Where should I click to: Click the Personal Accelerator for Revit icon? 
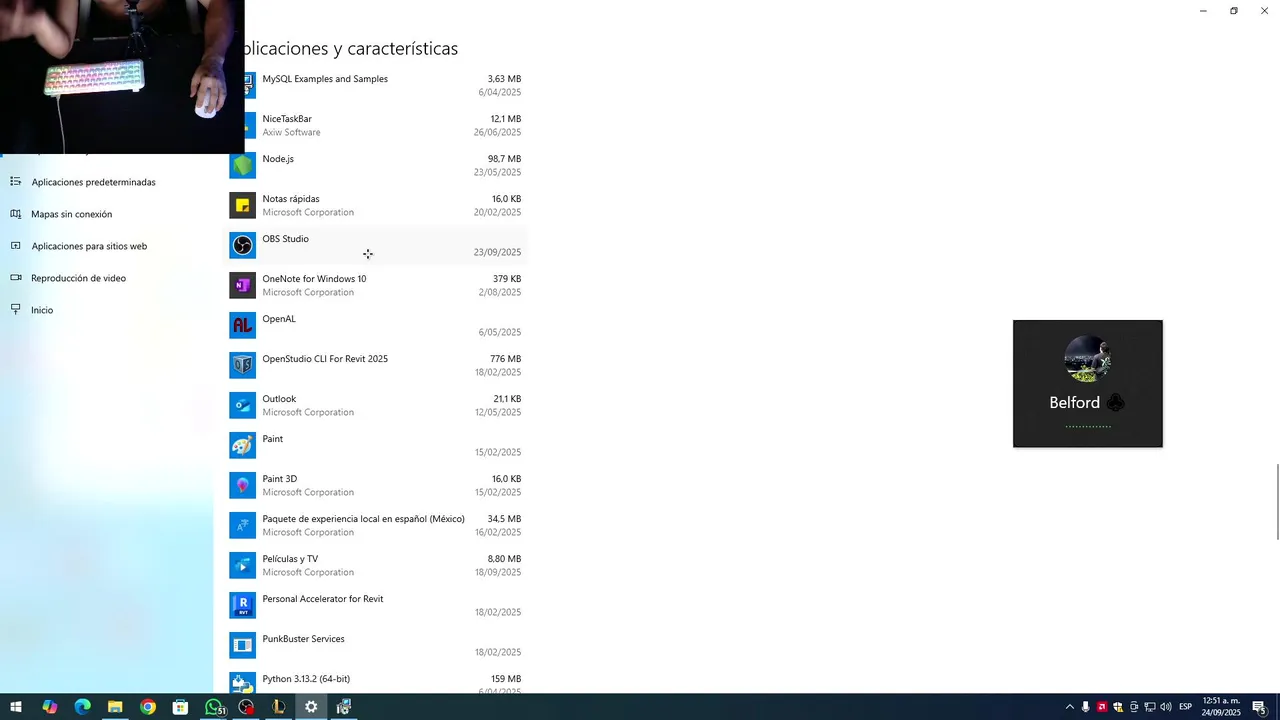coord(243,605)
